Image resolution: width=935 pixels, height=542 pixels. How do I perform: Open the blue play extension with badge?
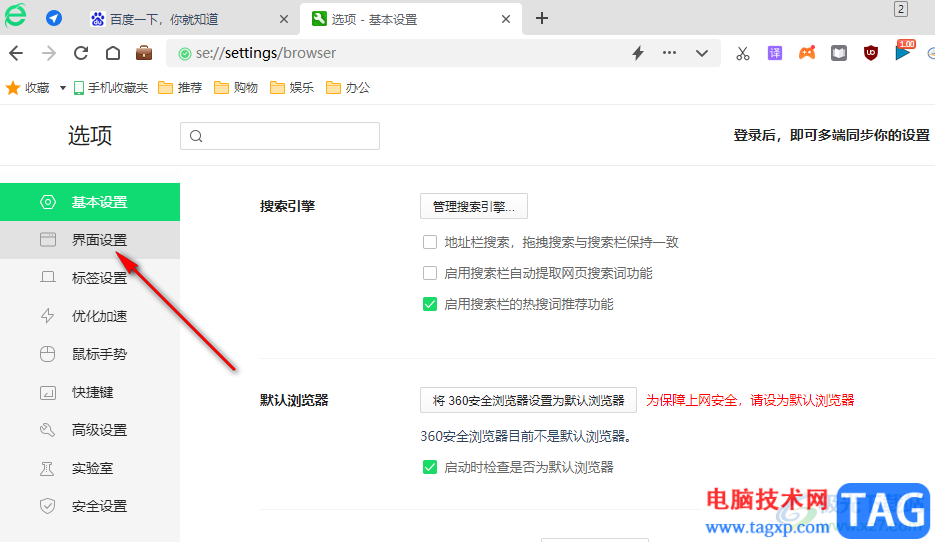(x=904, y=51)
